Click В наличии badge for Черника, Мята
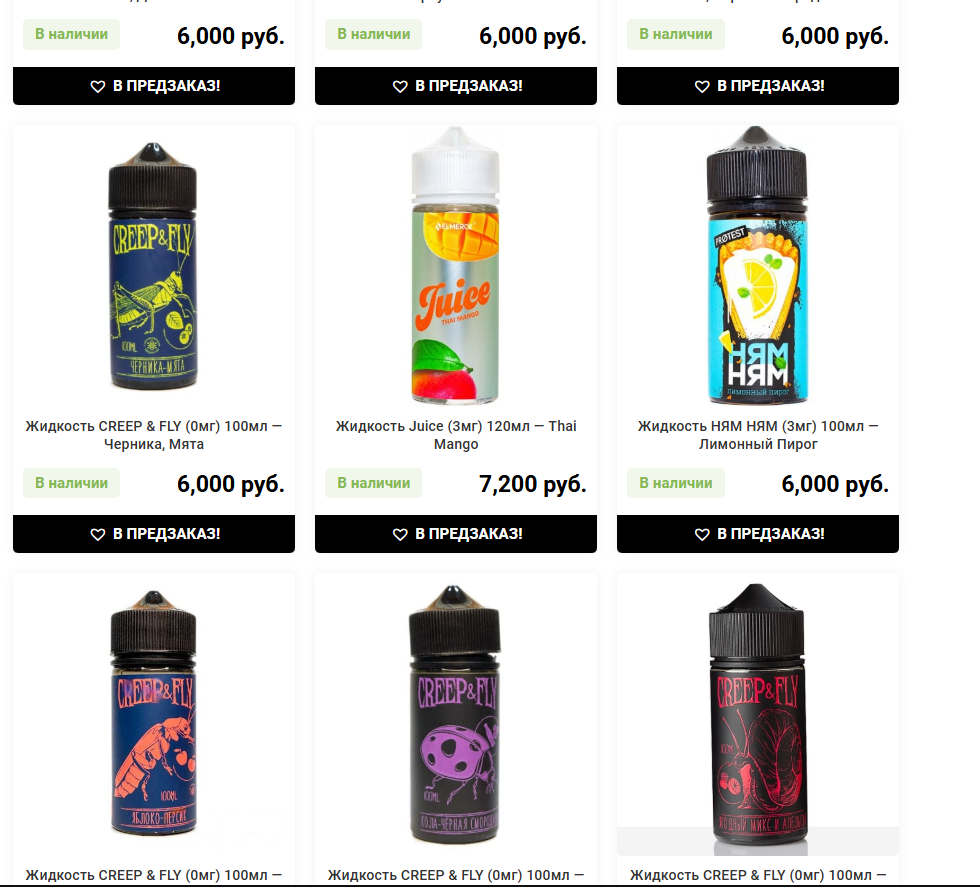Image resolution: width=980 pixels, height=887 pixels. tap(71, 483)
